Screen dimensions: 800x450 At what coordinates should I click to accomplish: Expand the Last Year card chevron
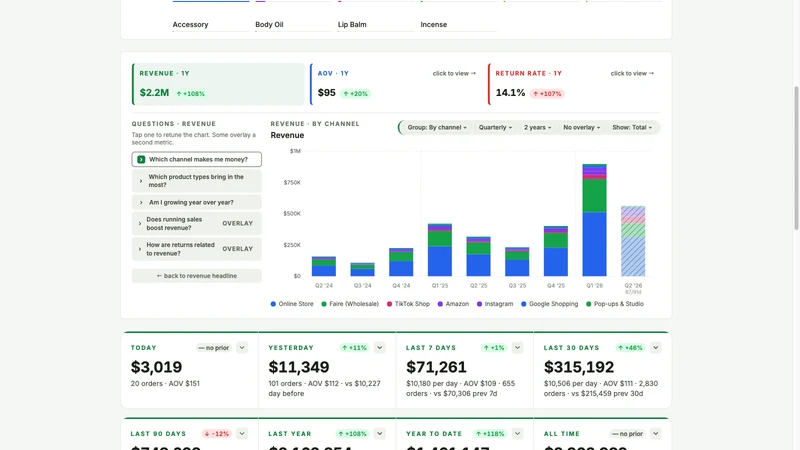tap(380, 434)
